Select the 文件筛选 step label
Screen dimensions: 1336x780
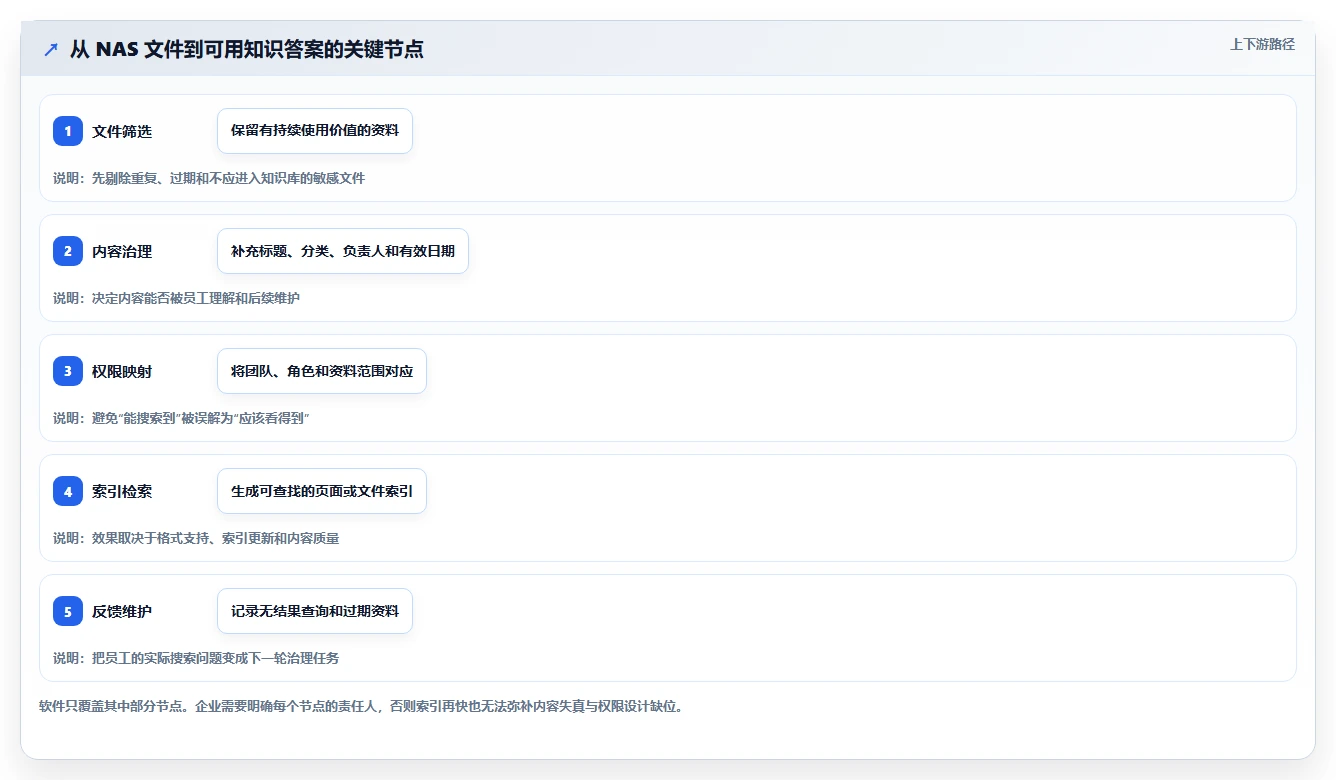122,131
